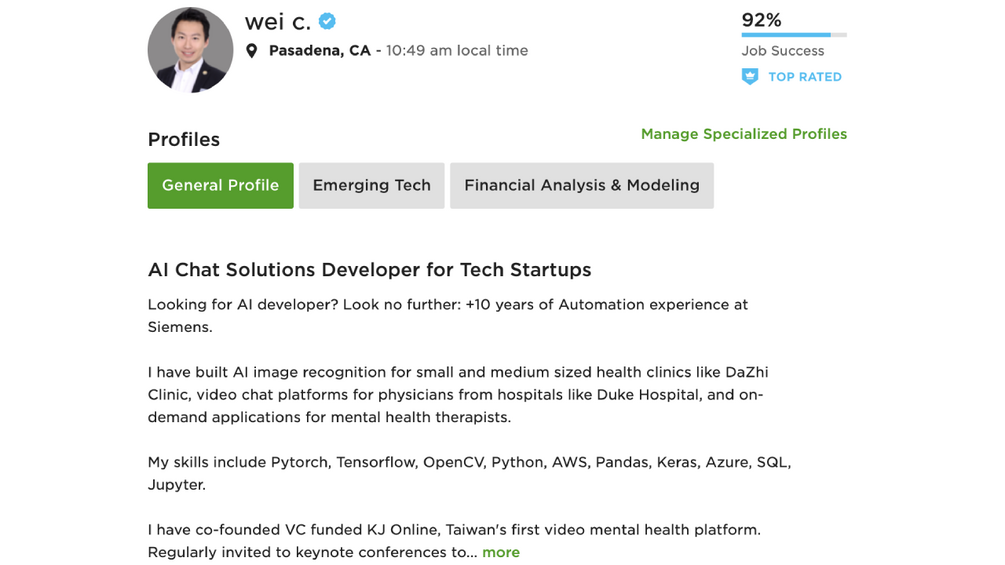Click the blue verified badge beside wei c.
The height and width of the screenshot is (565, 1005).
tap(327, 21)
